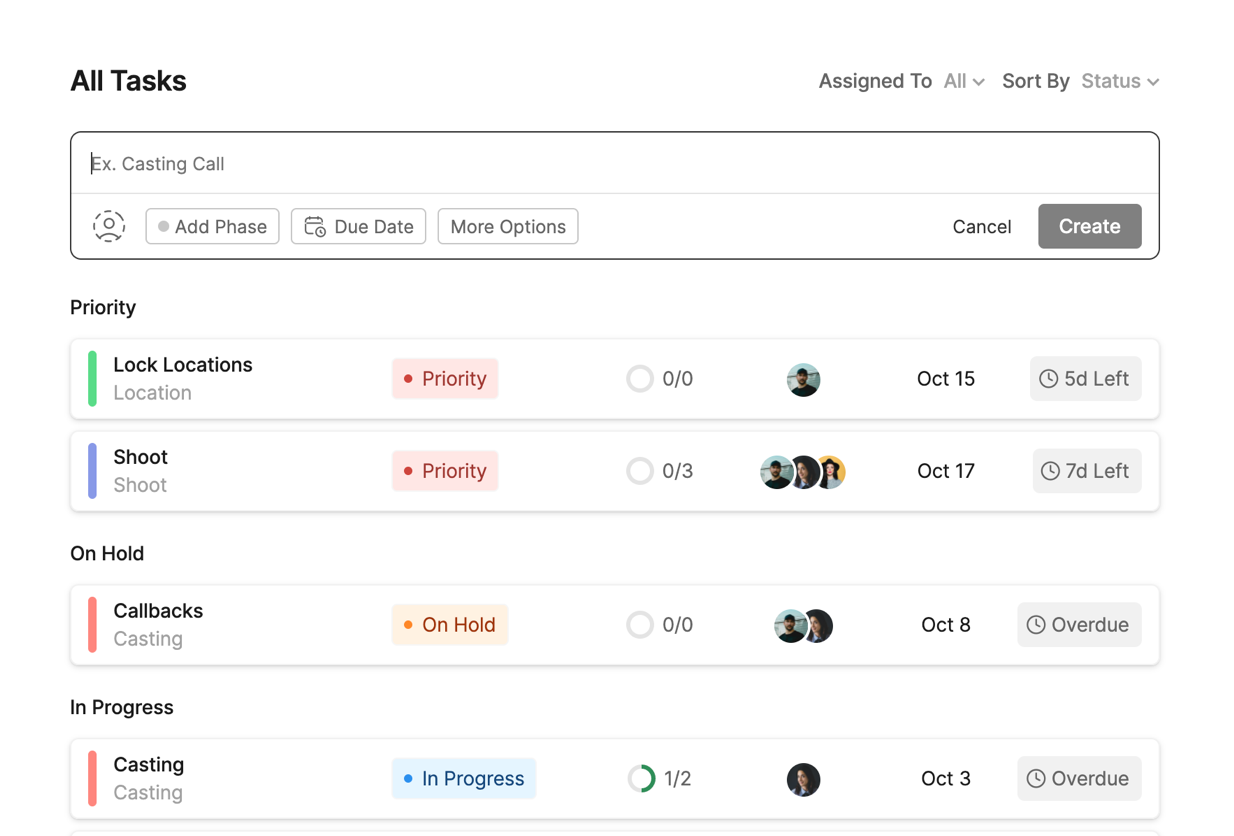
Task: Click the Overdue badge on the Casting task
Action: pyautogui.click(x=1078, y=779)
